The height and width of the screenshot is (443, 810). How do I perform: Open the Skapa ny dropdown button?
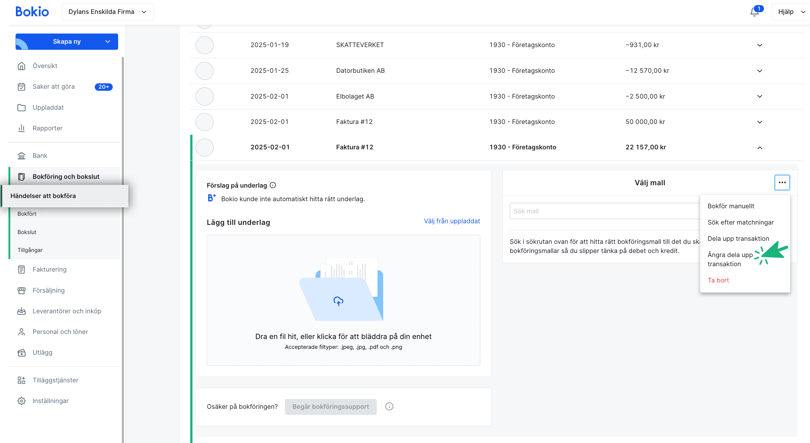pos(66,42)
